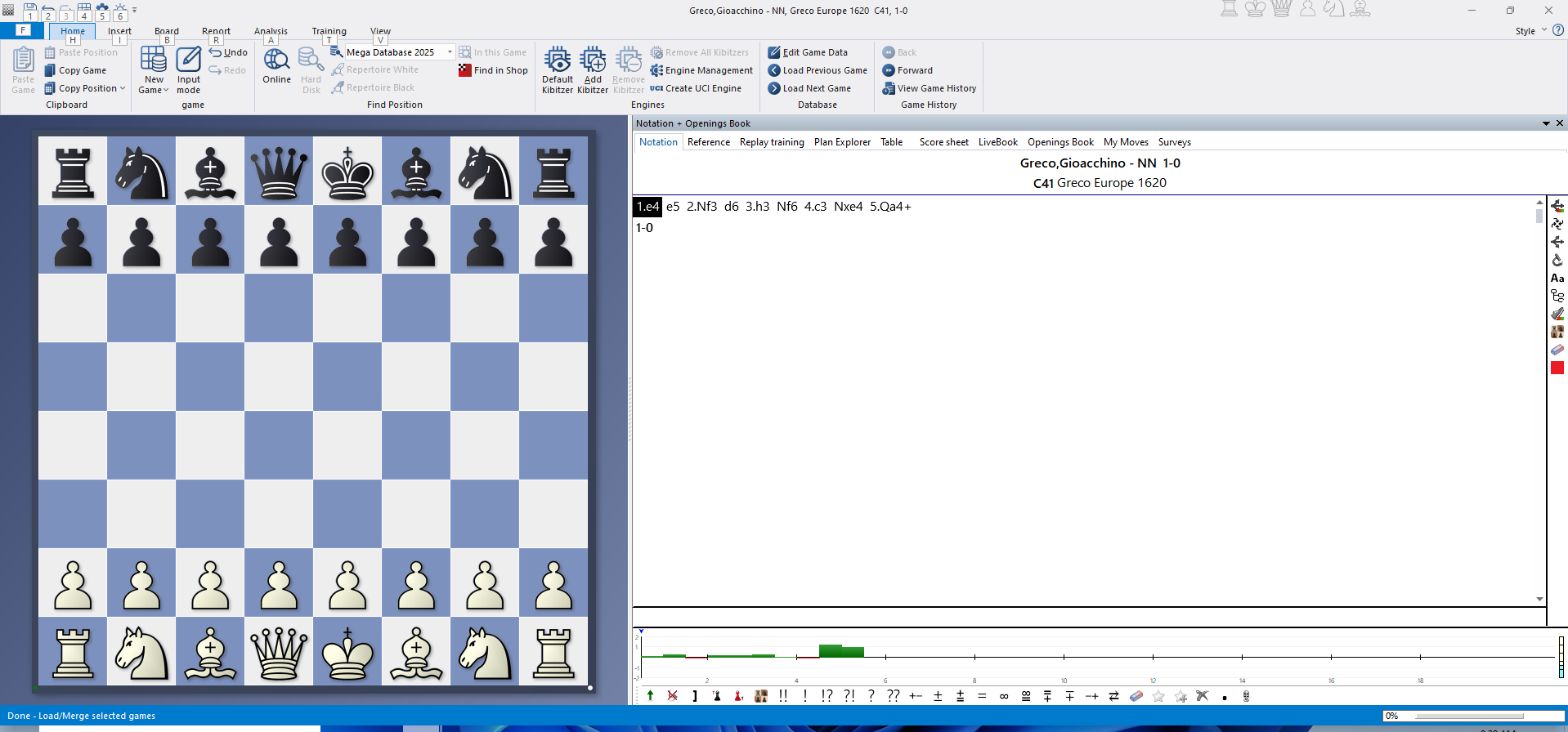Start the Default Kibitzer engine

coord(558,69)
